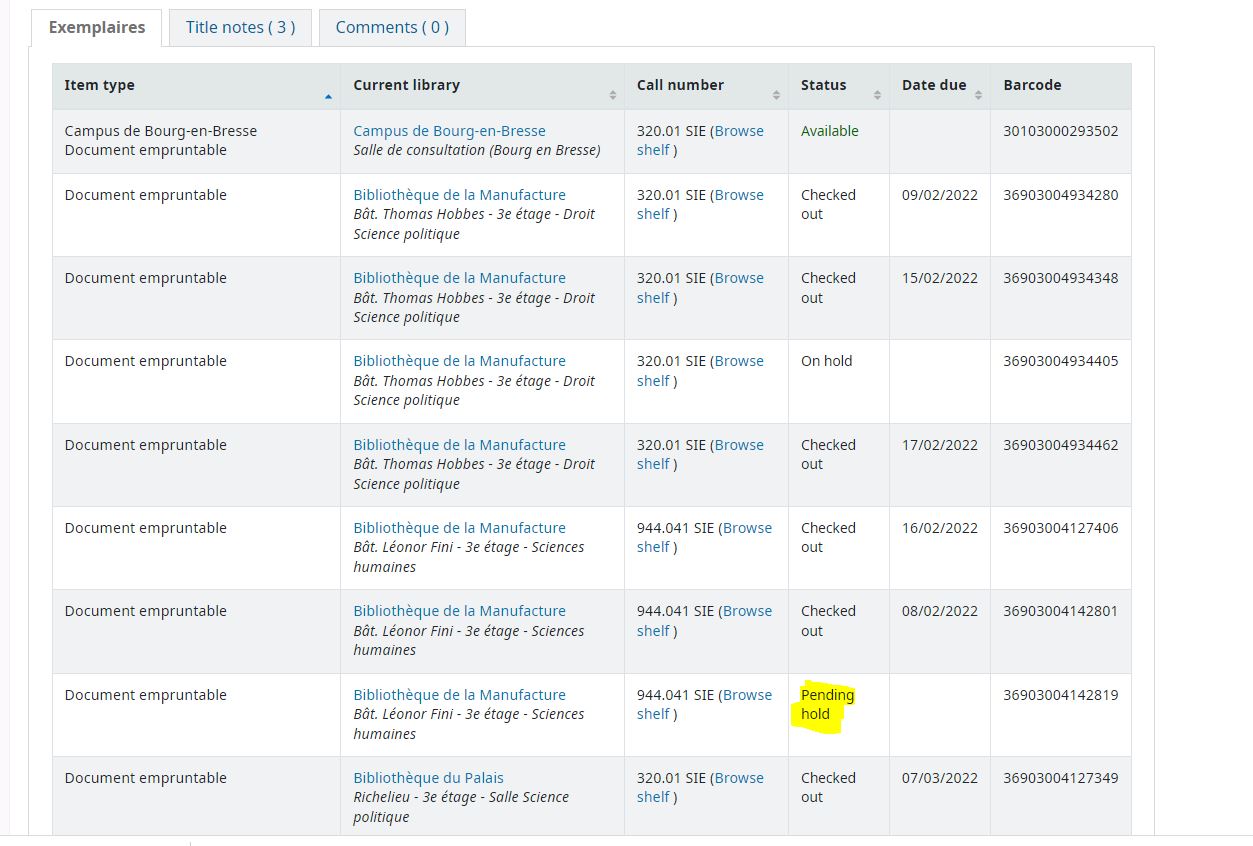1253x846 pixels.
Task: Browse shelf for the On hold item
Action: (738, 361)
